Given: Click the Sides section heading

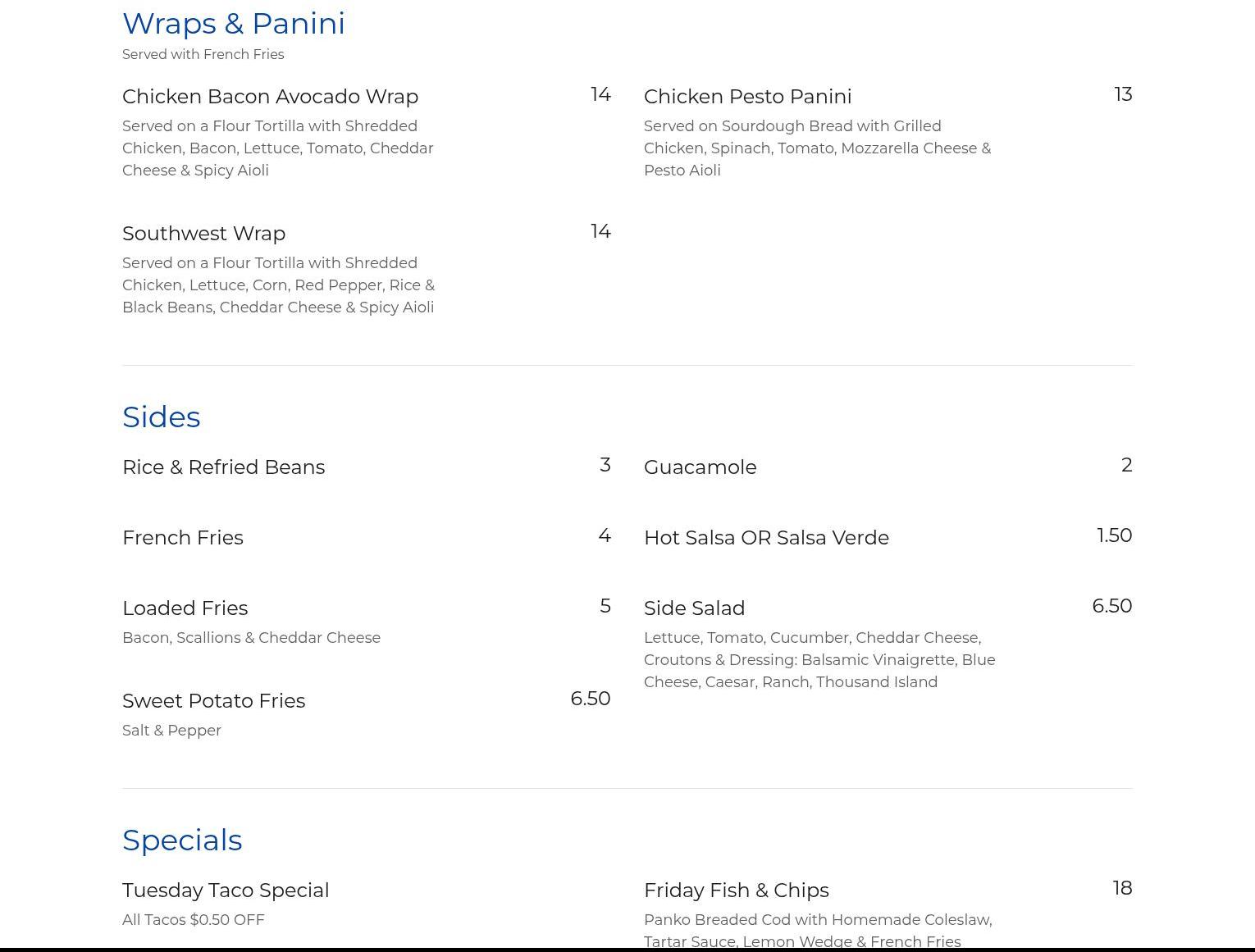Looking at the screenshot, I should 161,417.
